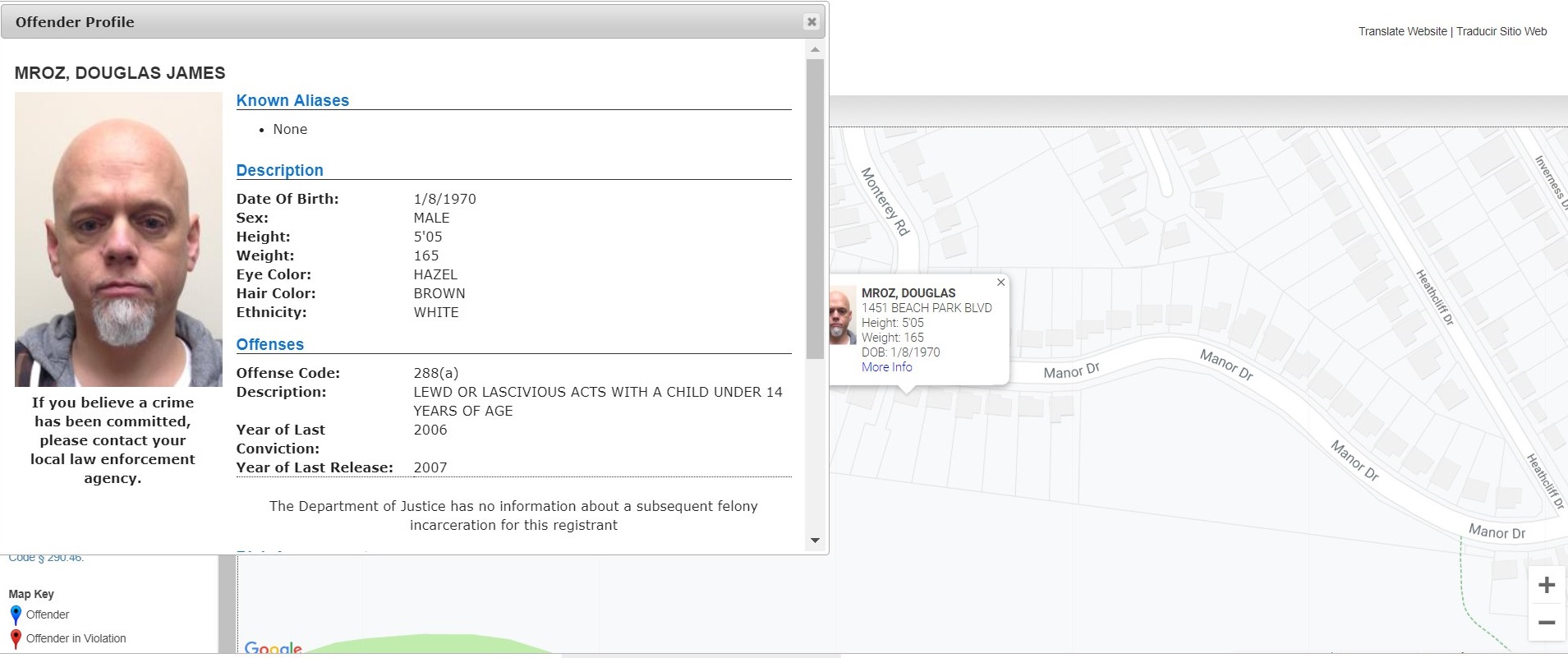The height and width of the screenshot is (658, 1568).
Task: Zoom out on the map
Action: [x=1547, y=623]
